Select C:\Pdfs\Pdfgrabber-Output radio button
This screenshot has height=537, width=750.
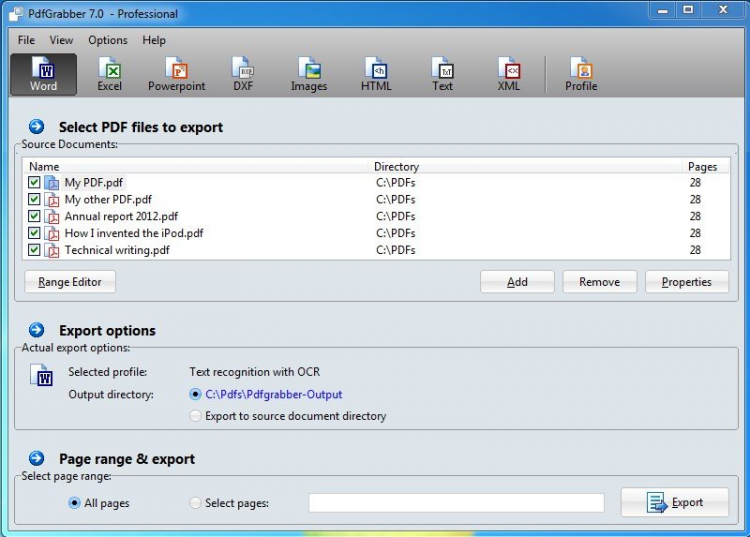[x=195, y=395]
